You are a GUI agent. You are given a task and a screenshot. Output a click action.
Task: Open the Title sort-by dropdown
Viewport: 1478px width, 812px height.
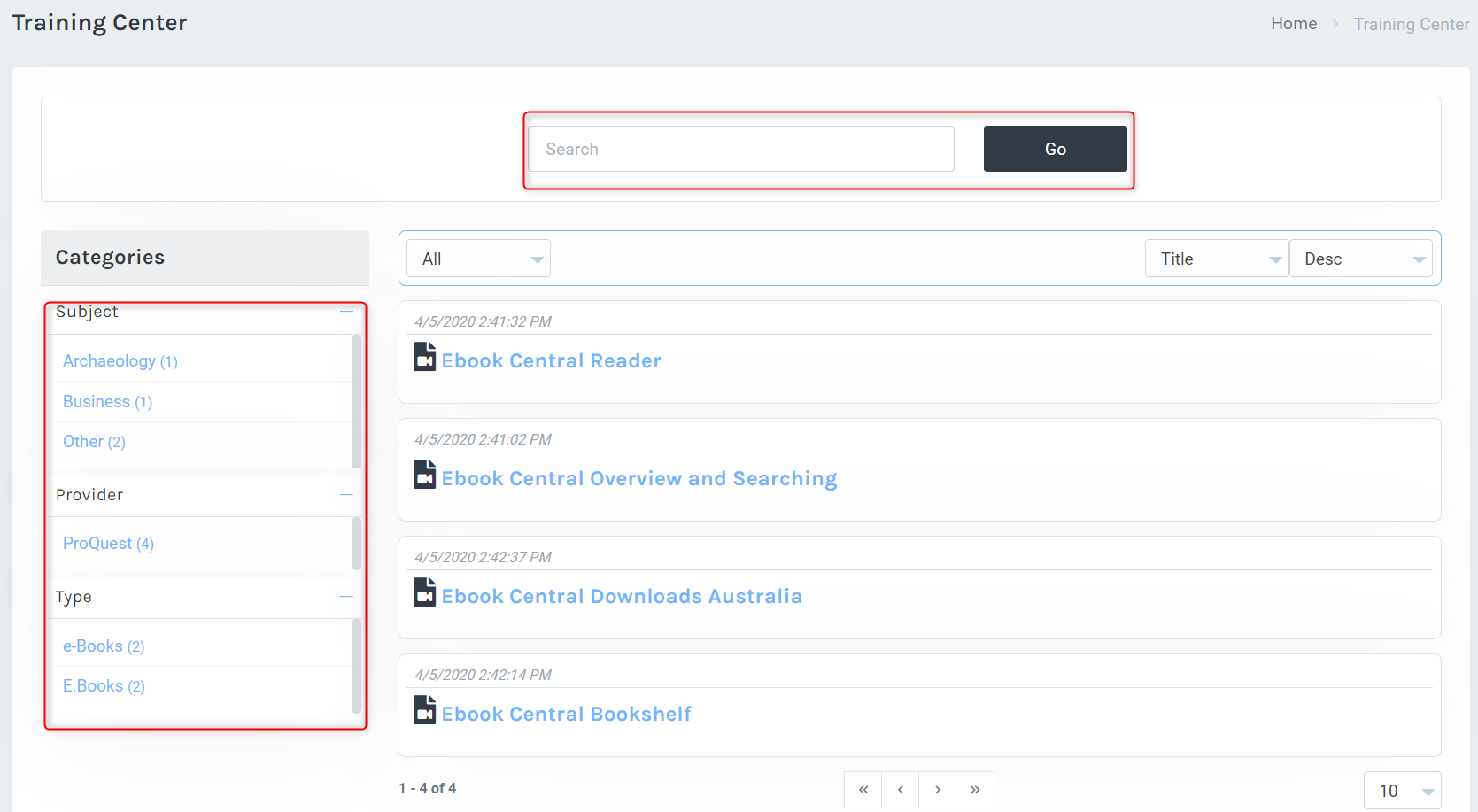1217,259
